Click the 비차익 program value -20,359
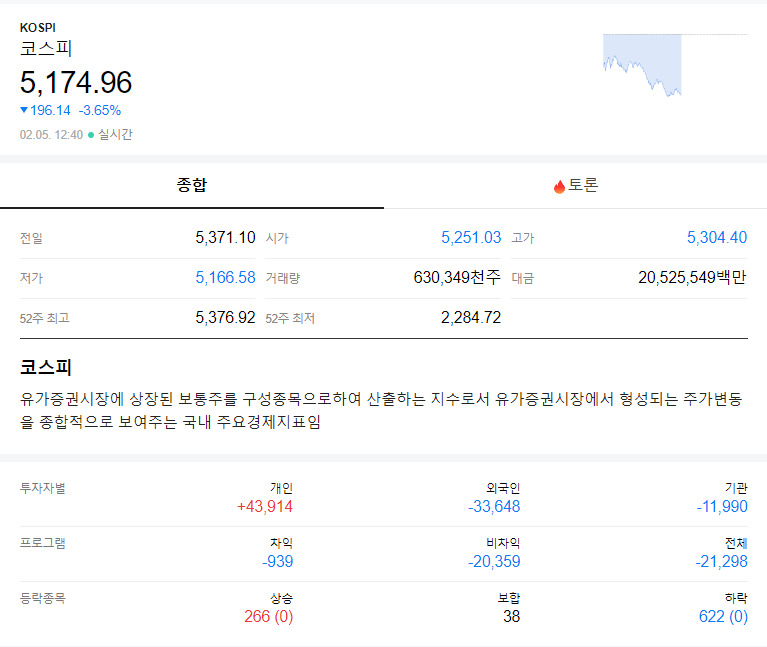This screenshot has width=767, height=647. click(x=494, y=561)
